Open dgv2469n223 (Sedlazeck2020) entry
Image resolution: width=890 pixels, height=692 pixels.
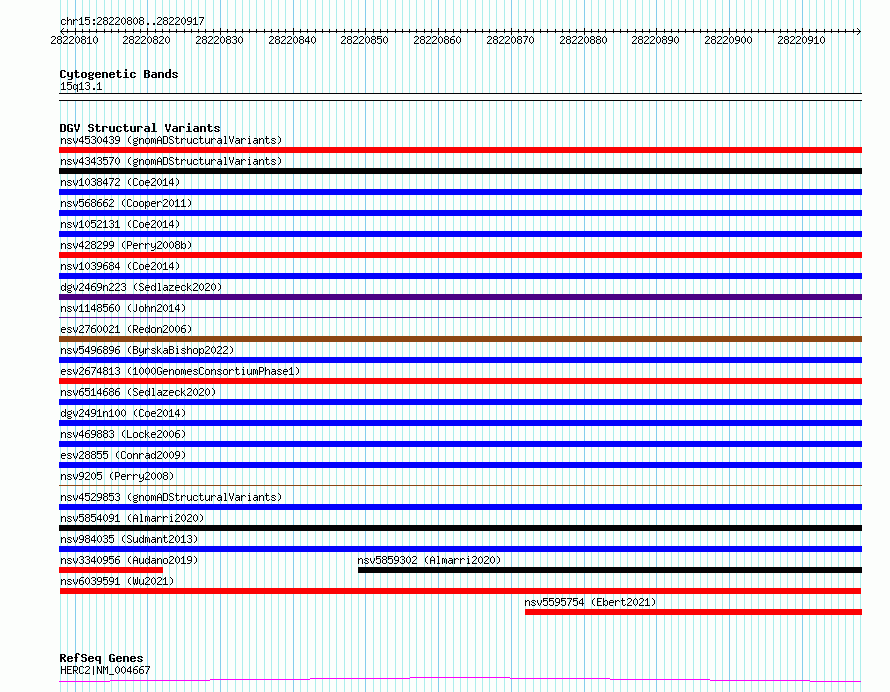141,287
